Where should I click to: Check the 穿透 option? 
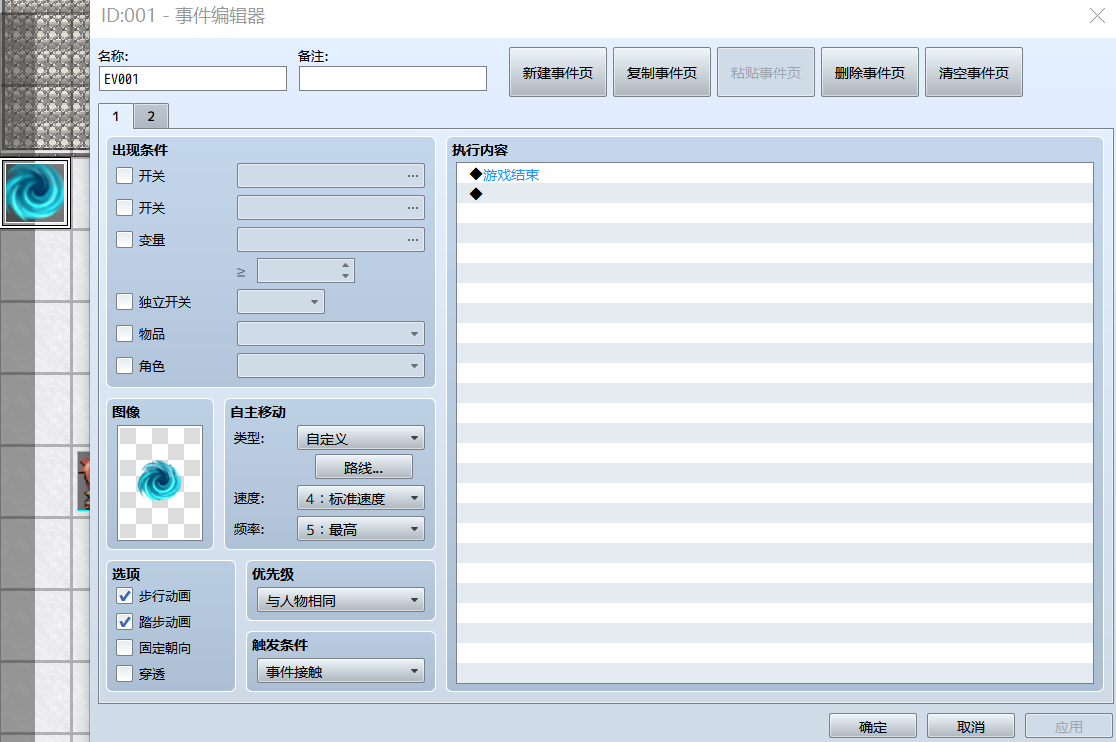pos(125,674)
